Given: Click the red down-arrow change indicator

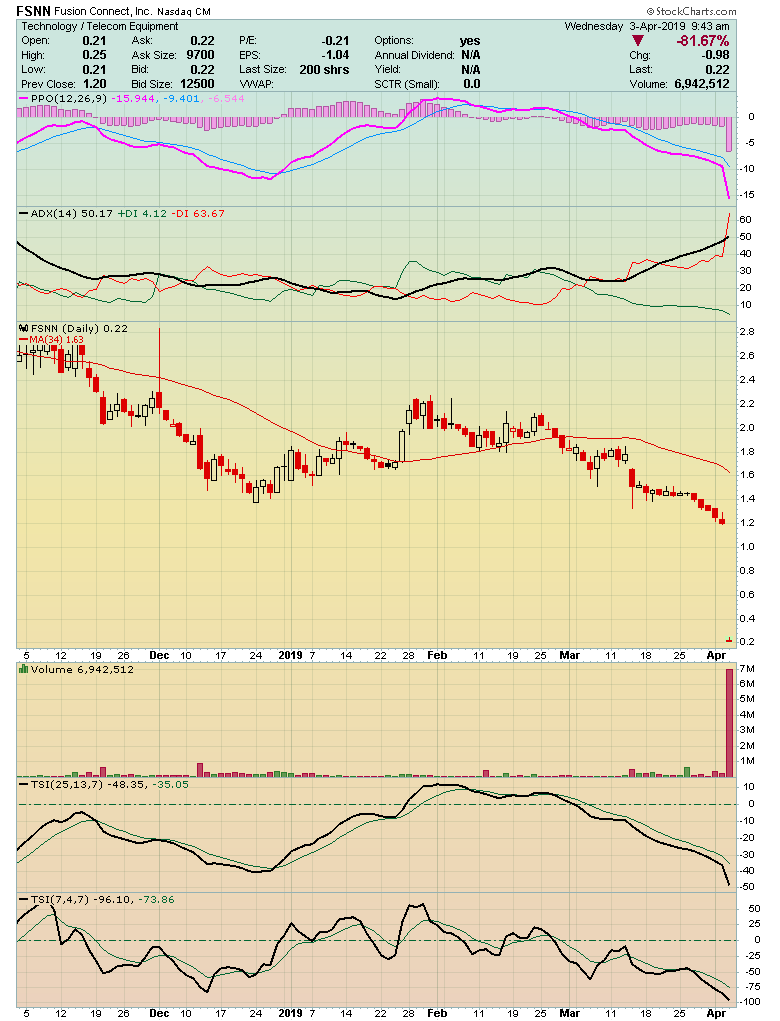Looking at the screenshot, I should click(x=637, y=41).
